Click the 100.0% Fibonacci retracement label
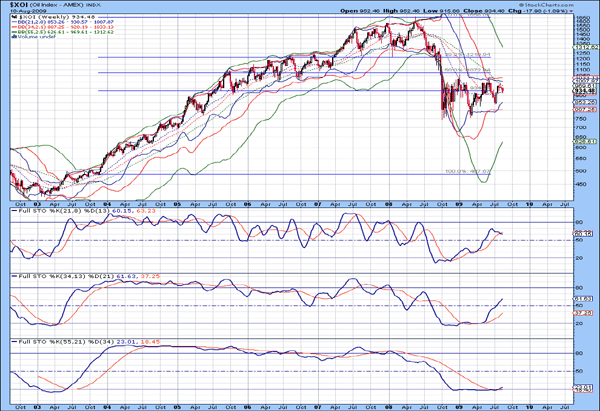The width and height of the screenshot is (600, 411). (x=457, y=170)
